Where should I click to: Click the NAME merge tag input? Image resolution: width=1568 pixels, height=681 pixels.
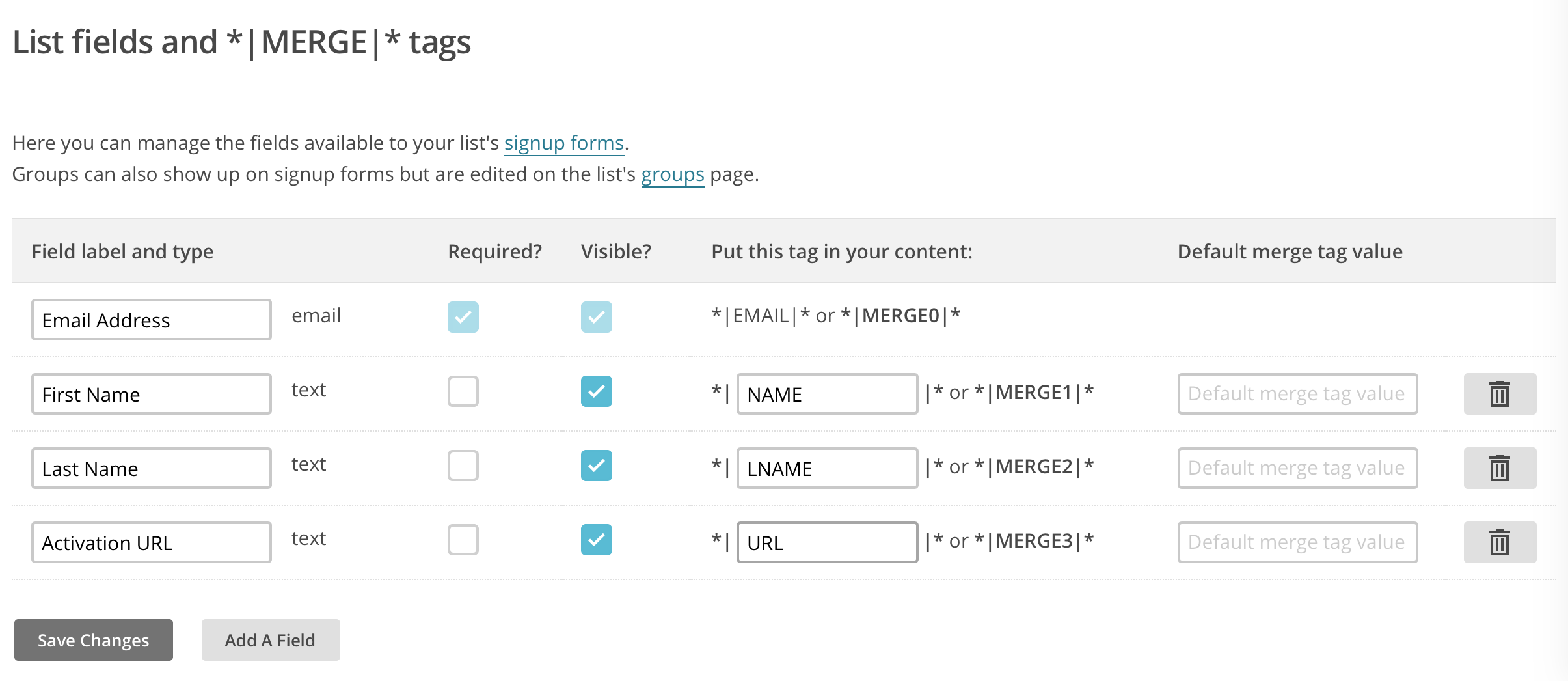point(827,394)
